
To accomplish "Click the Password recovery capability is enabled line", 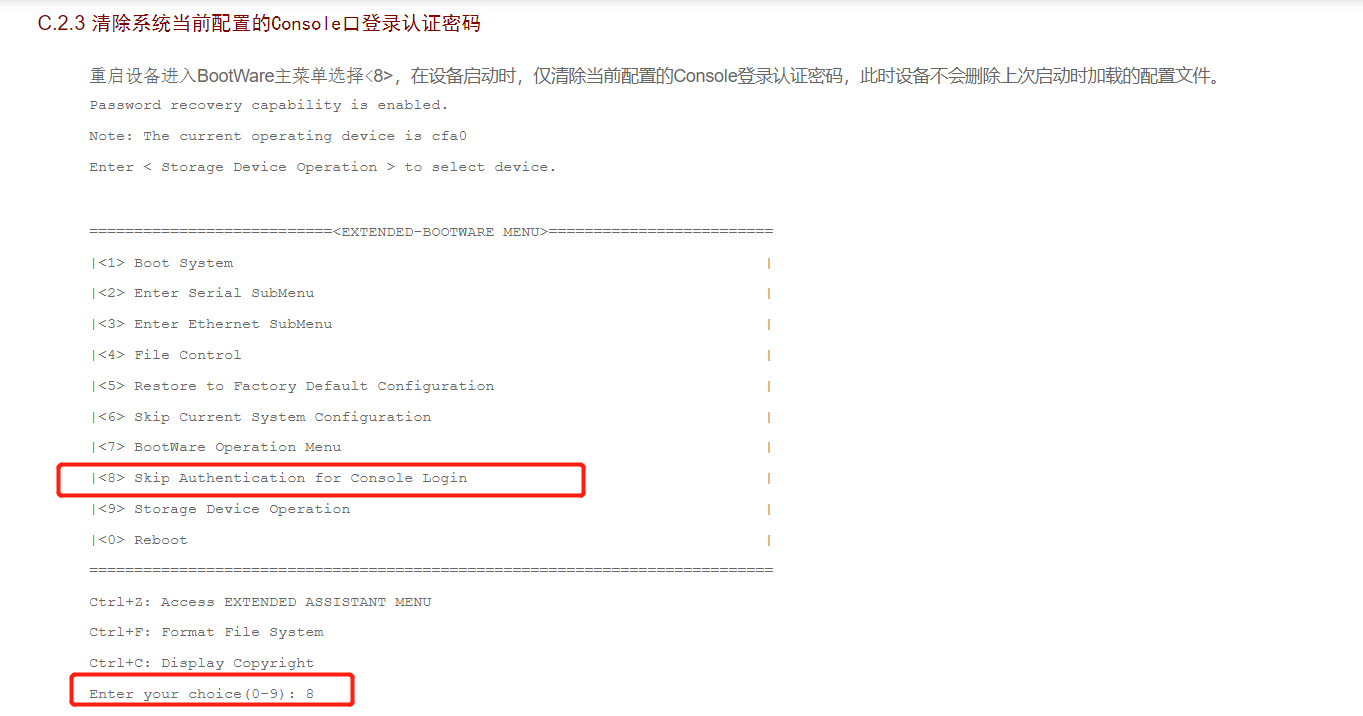I will point(269,105).
